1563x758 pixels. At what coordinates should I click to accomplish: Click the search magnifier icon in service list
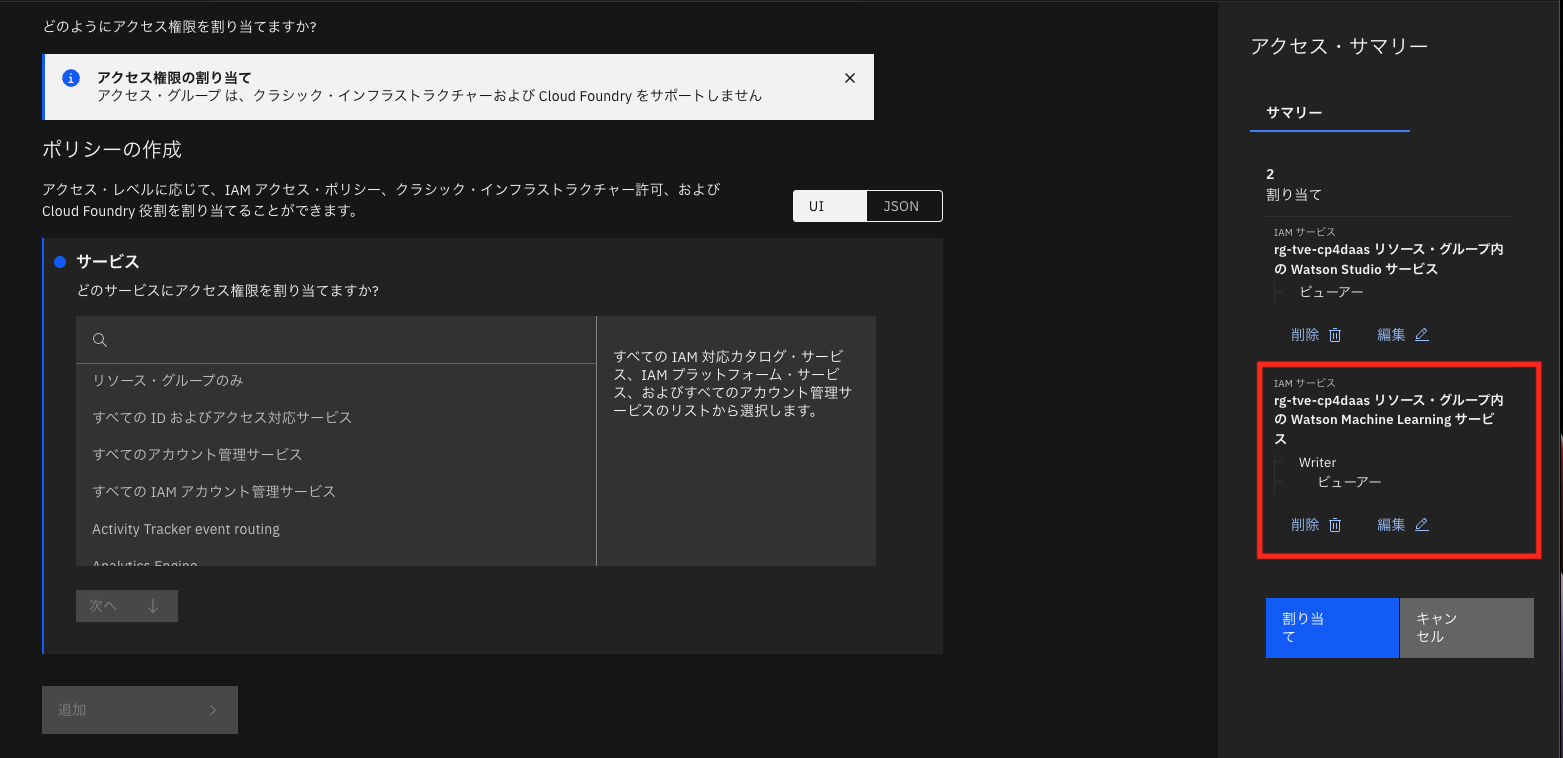100,340
